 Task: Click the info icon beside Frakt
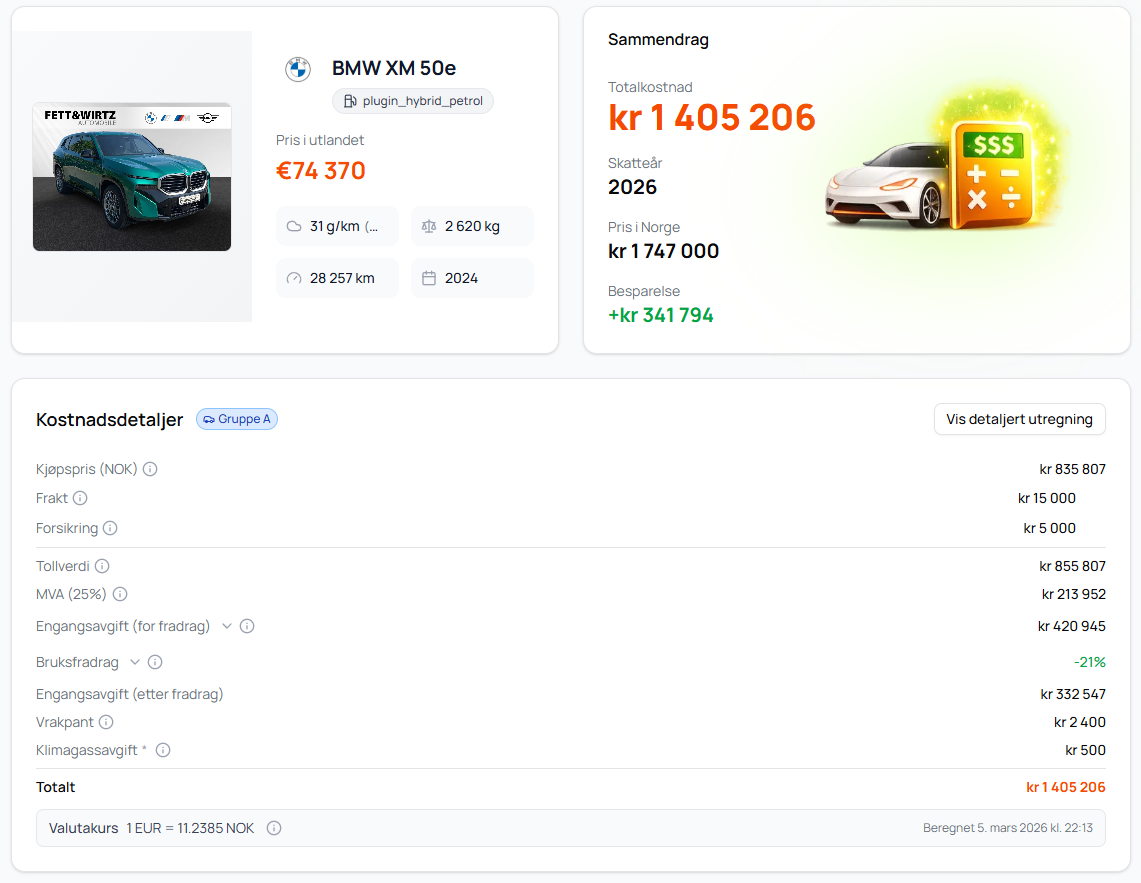click(80, 498)
